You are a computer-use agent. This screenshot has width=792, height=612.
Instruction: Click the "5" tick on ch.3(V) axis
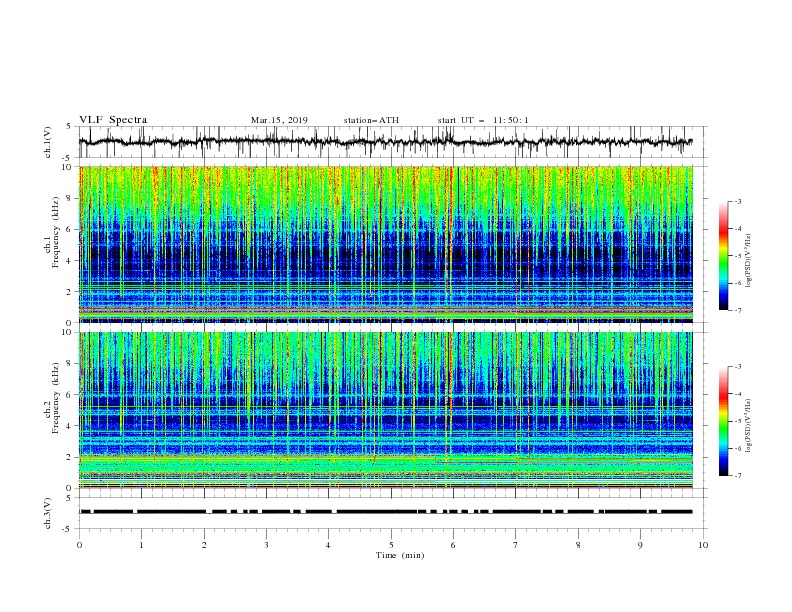click(70, 497)
